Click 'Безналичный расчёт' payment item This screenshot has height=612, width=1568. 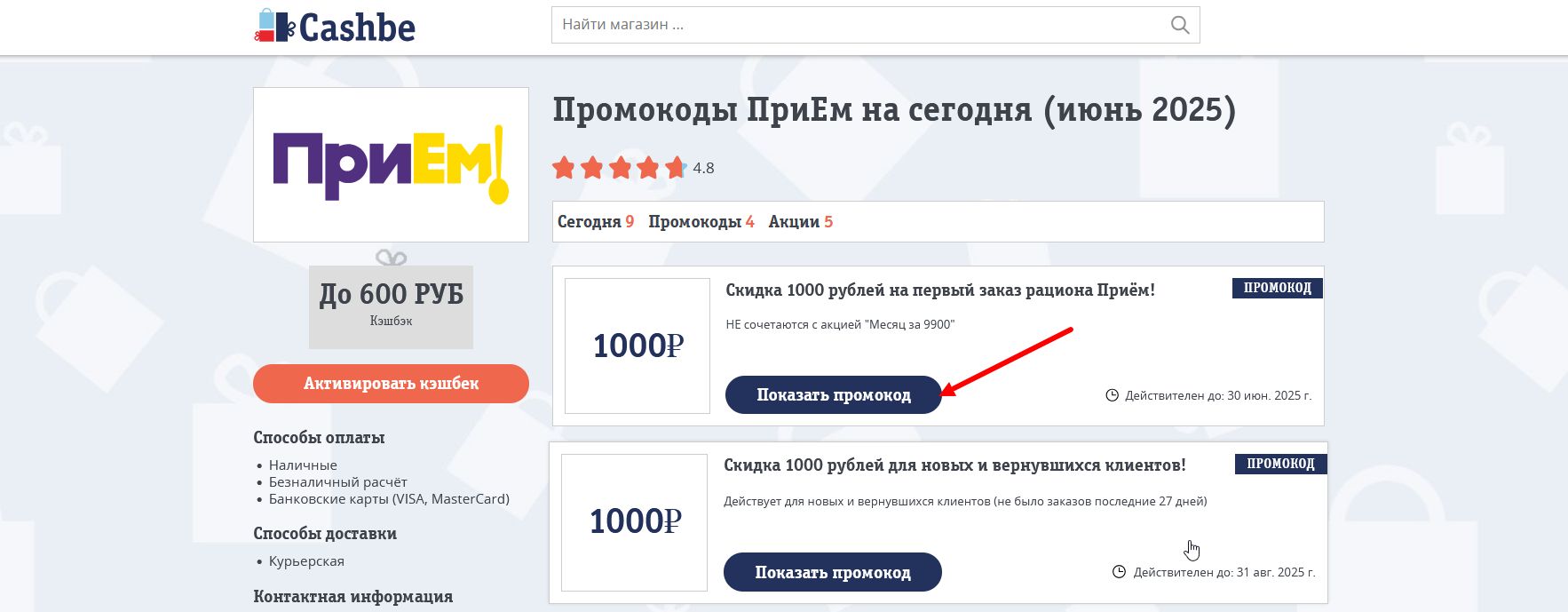(338, 482)
